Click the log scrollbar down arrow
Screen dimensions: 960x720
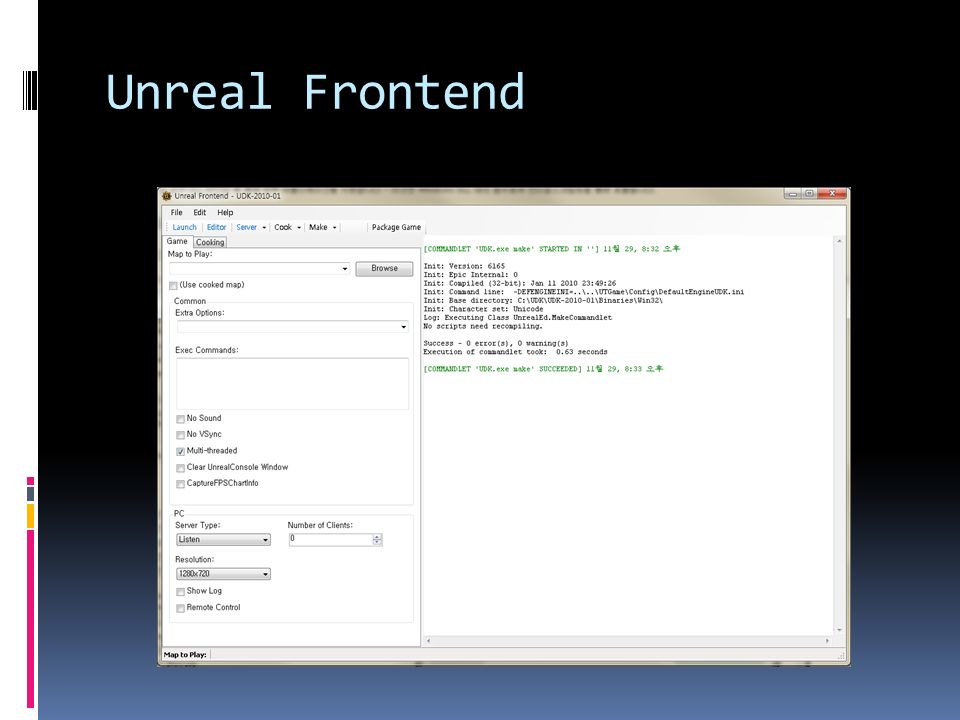click(839, 630)
